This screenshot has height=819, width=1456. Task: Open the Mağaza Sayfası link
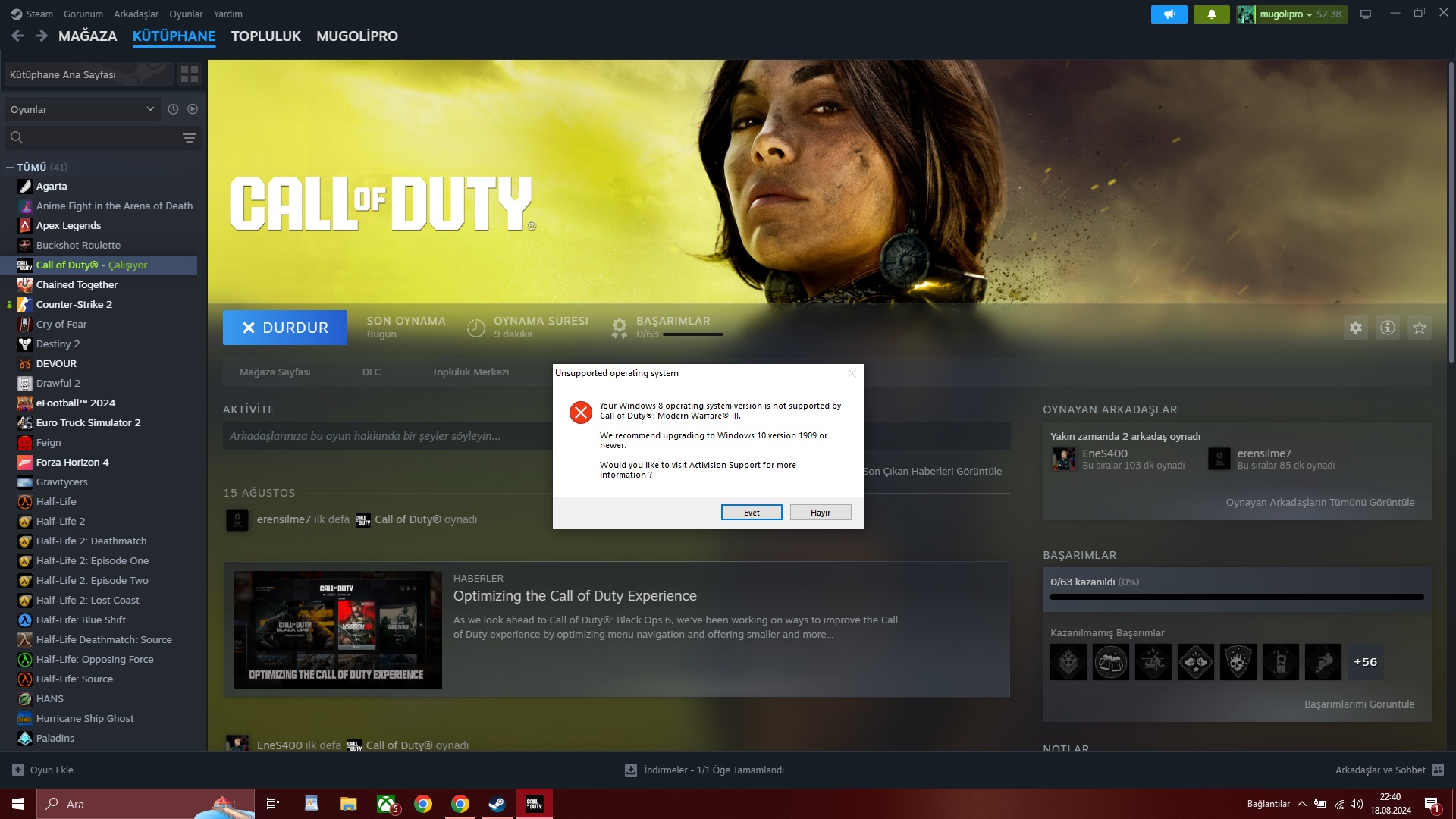275,372
